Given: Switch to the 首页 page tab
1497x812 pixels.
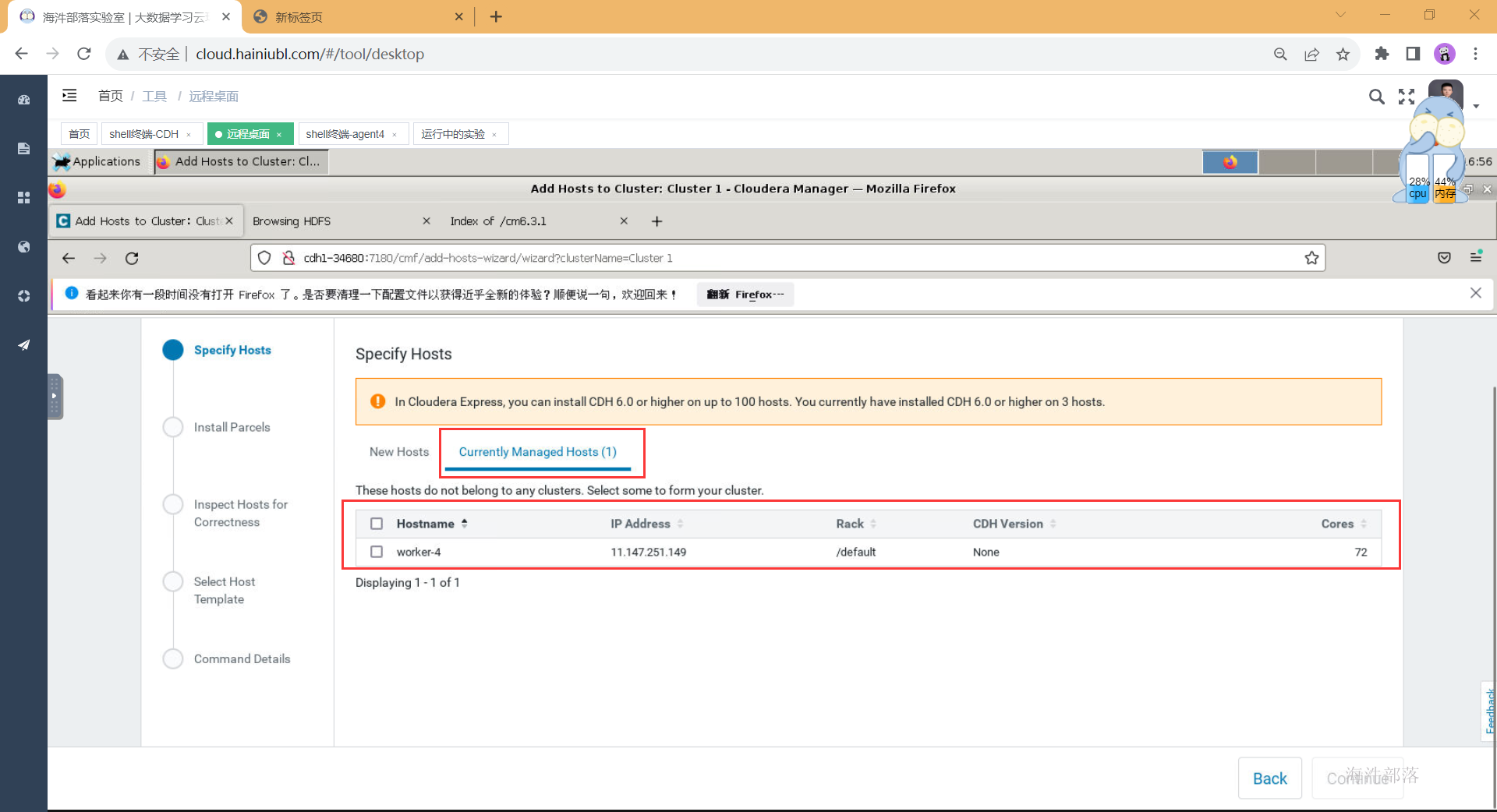Looking at the screenshot, I should click(x=79, y=134).
